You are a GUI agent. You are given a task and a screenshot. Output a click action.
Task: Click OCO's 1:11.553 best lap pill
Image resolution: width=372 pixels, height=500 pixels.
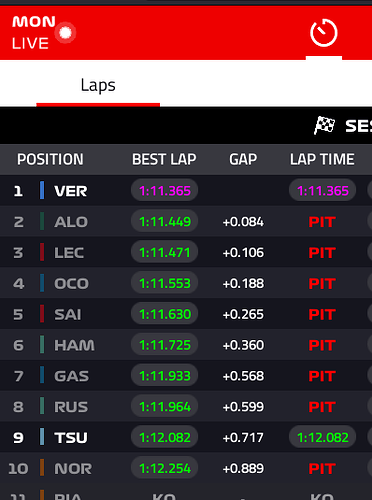[x=165, y=283]
